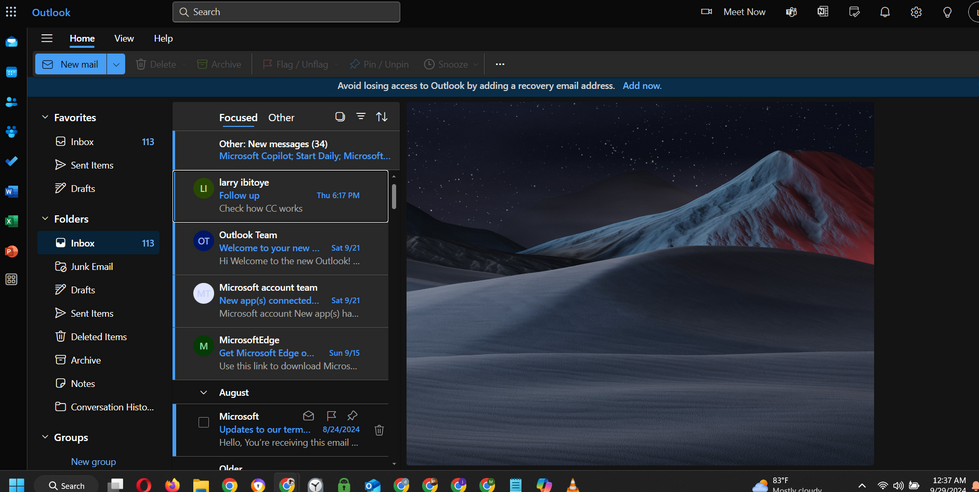This screenshot has height=492, width=979.
Task: Click New group link
Action: [93, 462]
